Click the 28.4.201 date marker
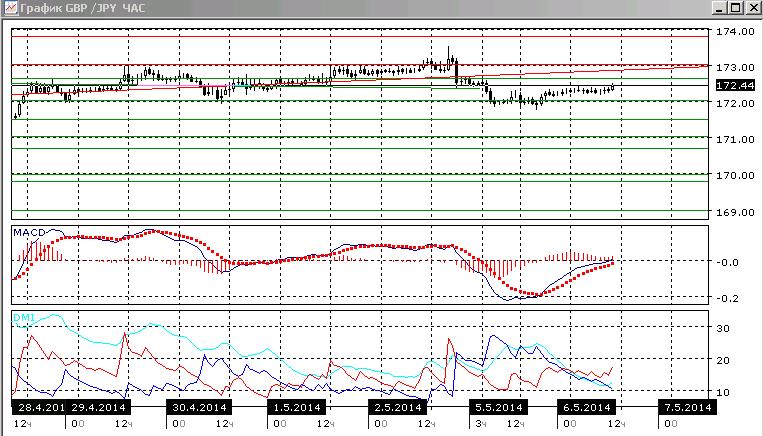Screen dimensions: 763x436 pyautogui.click(x=39, y=407)
